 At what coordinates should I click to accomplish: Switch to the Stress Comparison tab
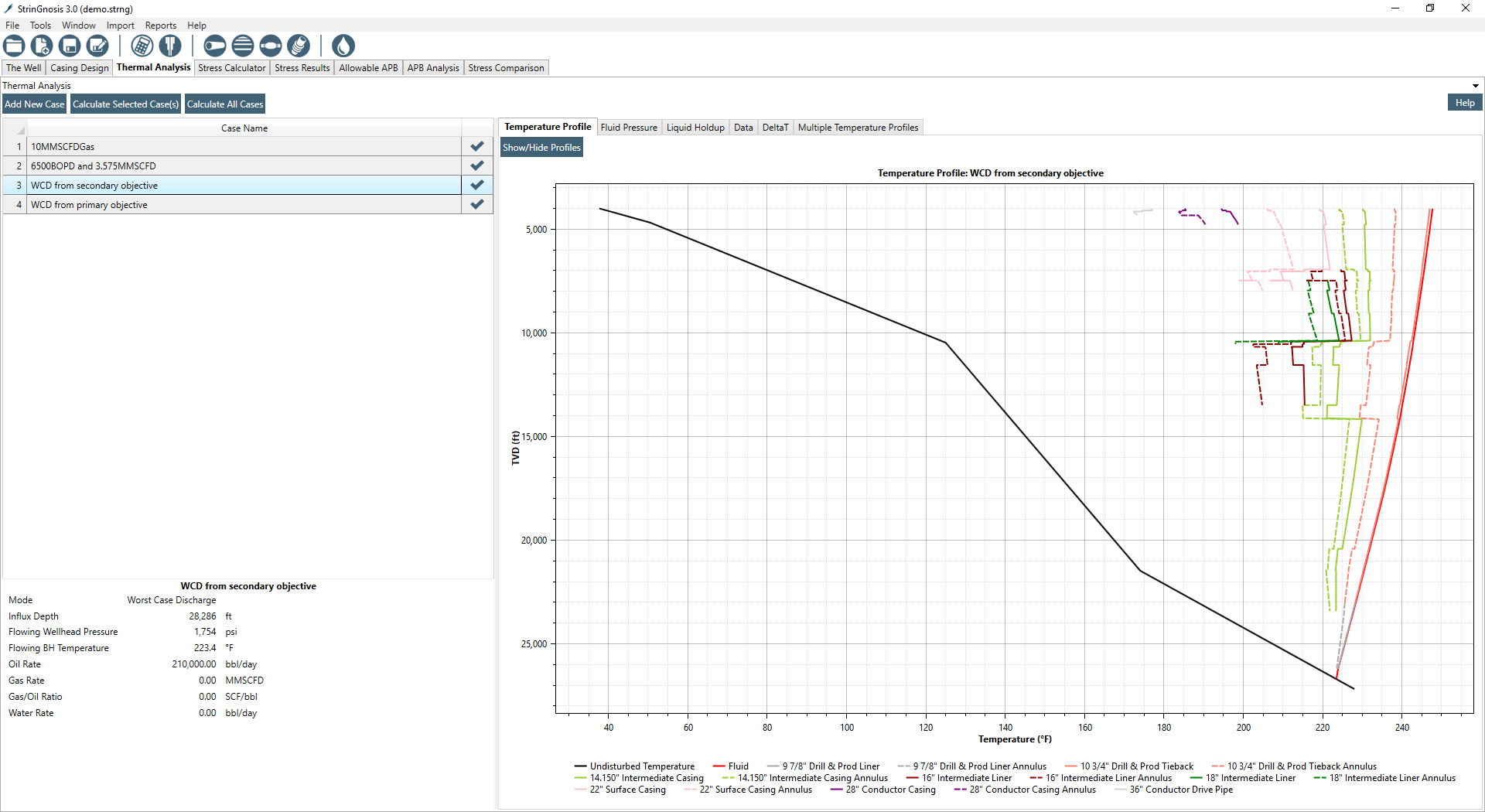(506, 68)
